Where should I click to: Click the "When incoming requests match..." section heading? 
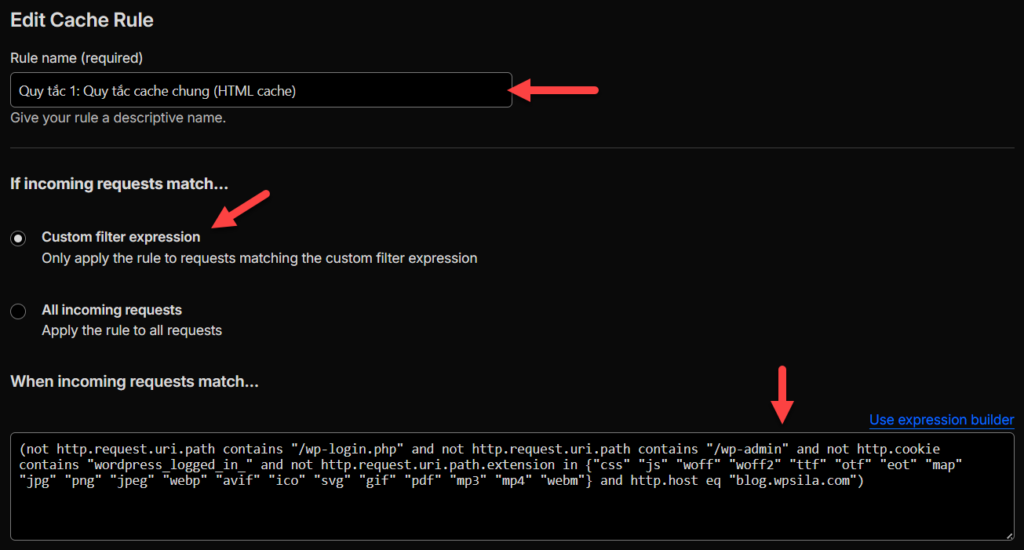(134, 382)
